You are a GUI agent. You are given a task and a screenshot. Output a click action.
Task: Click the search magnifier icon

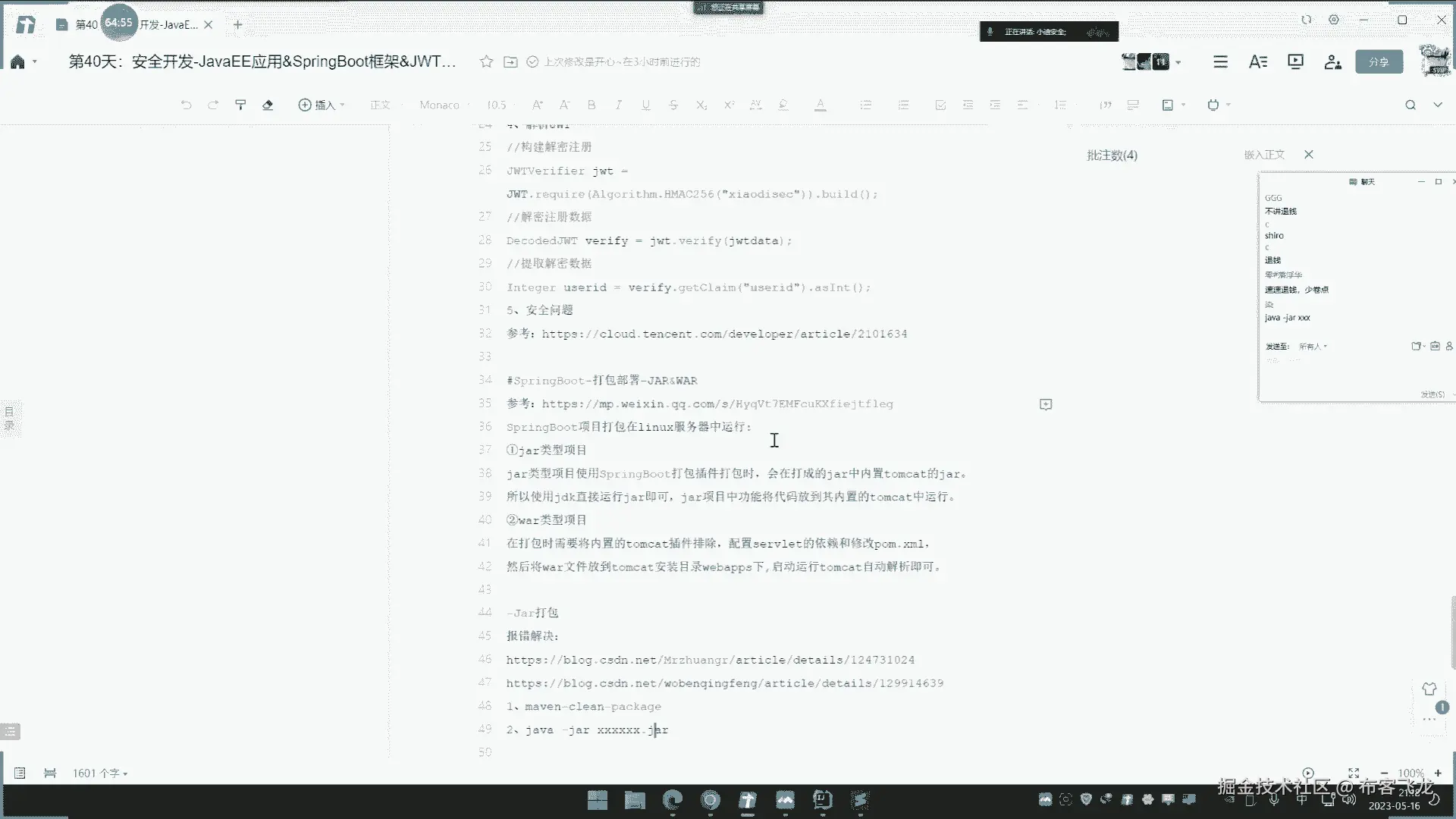[x=1410, y=105]
